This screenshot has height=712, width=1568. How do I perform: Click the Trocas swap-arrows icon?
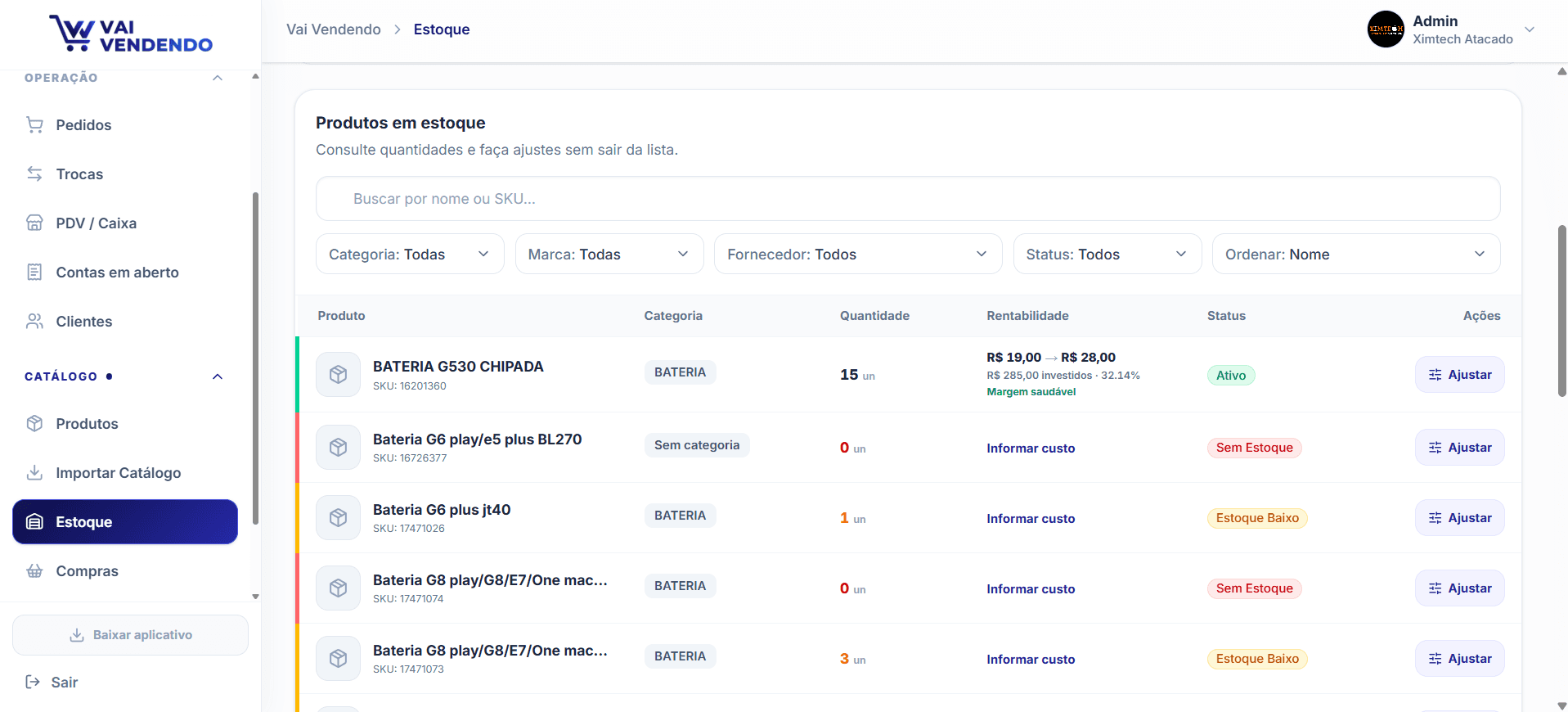pos(34,173)
